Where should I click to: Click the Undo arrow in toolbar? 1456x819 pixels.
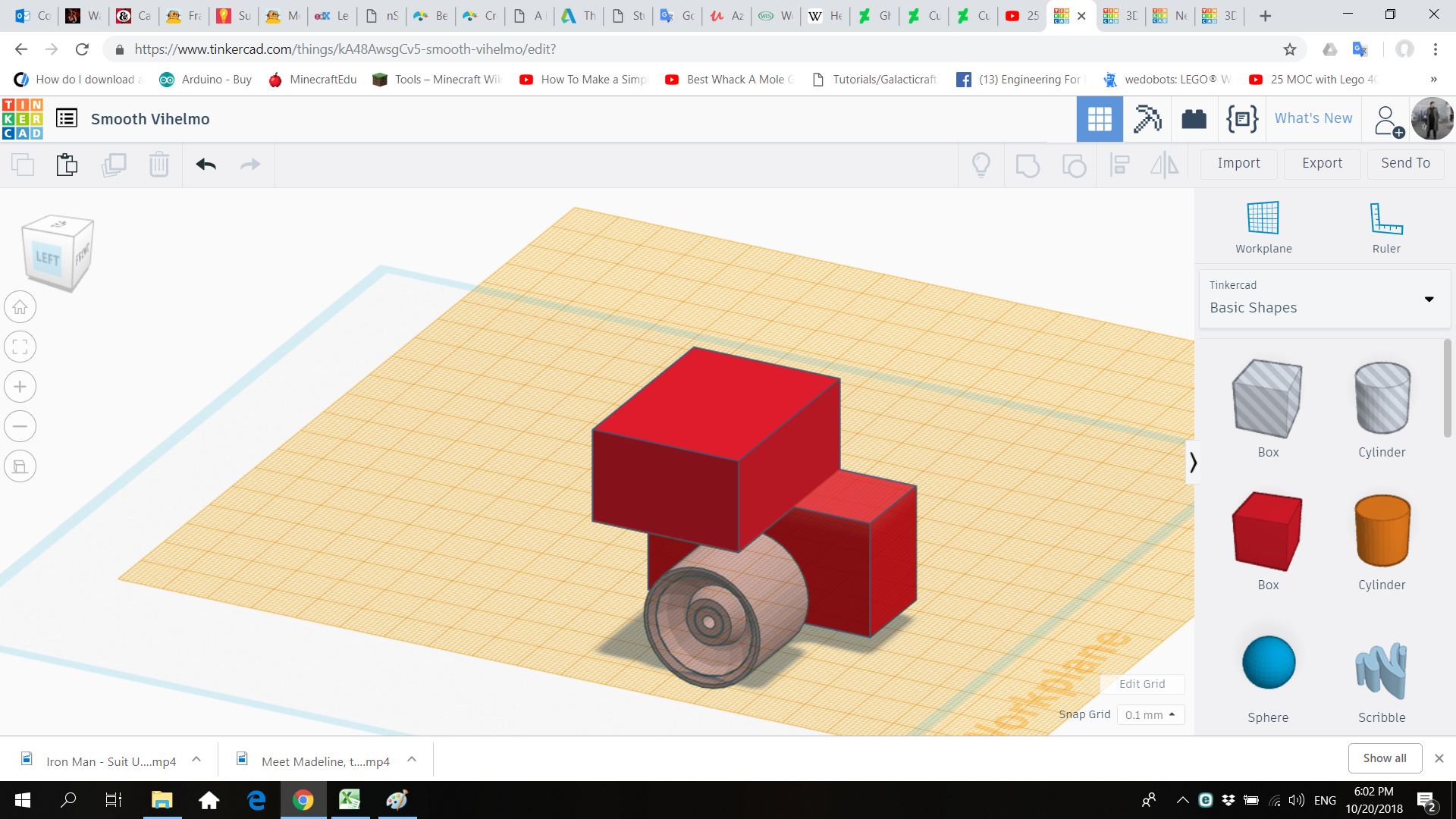click(x=206, y=164)
